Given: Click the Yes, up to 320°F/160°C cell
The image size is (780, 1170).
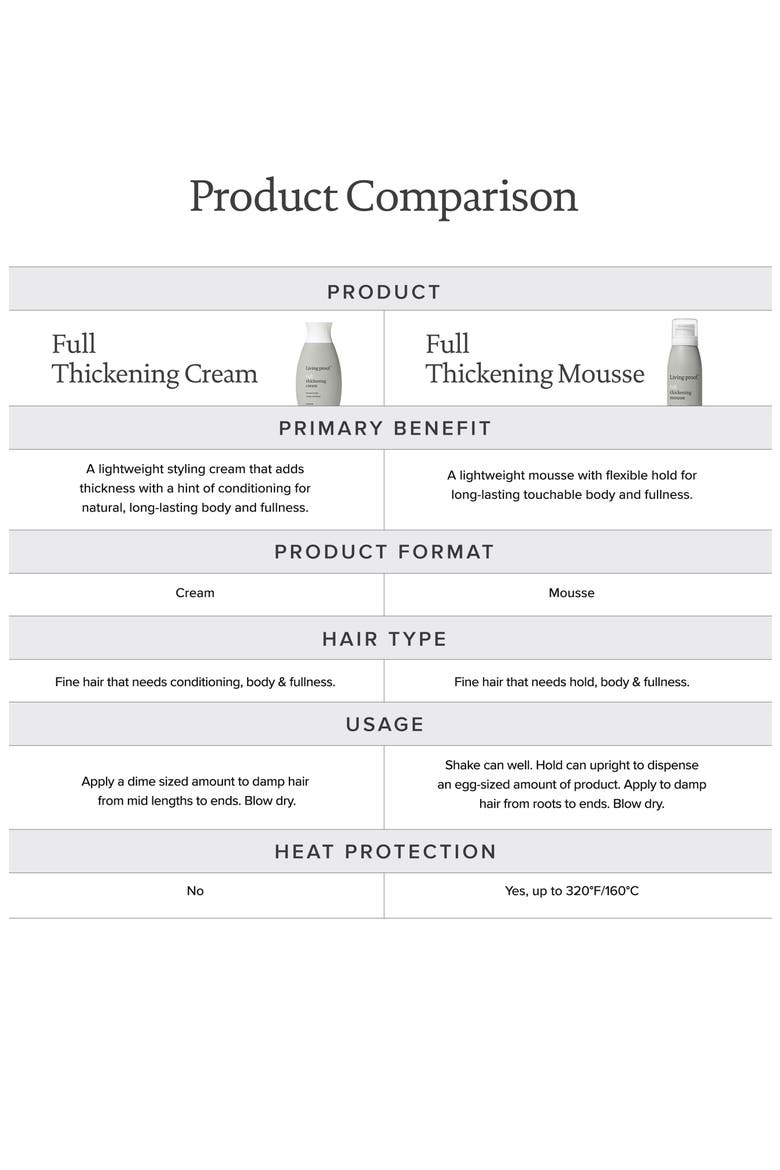Looking at the screenshot, I should click(x=572, y=891).
